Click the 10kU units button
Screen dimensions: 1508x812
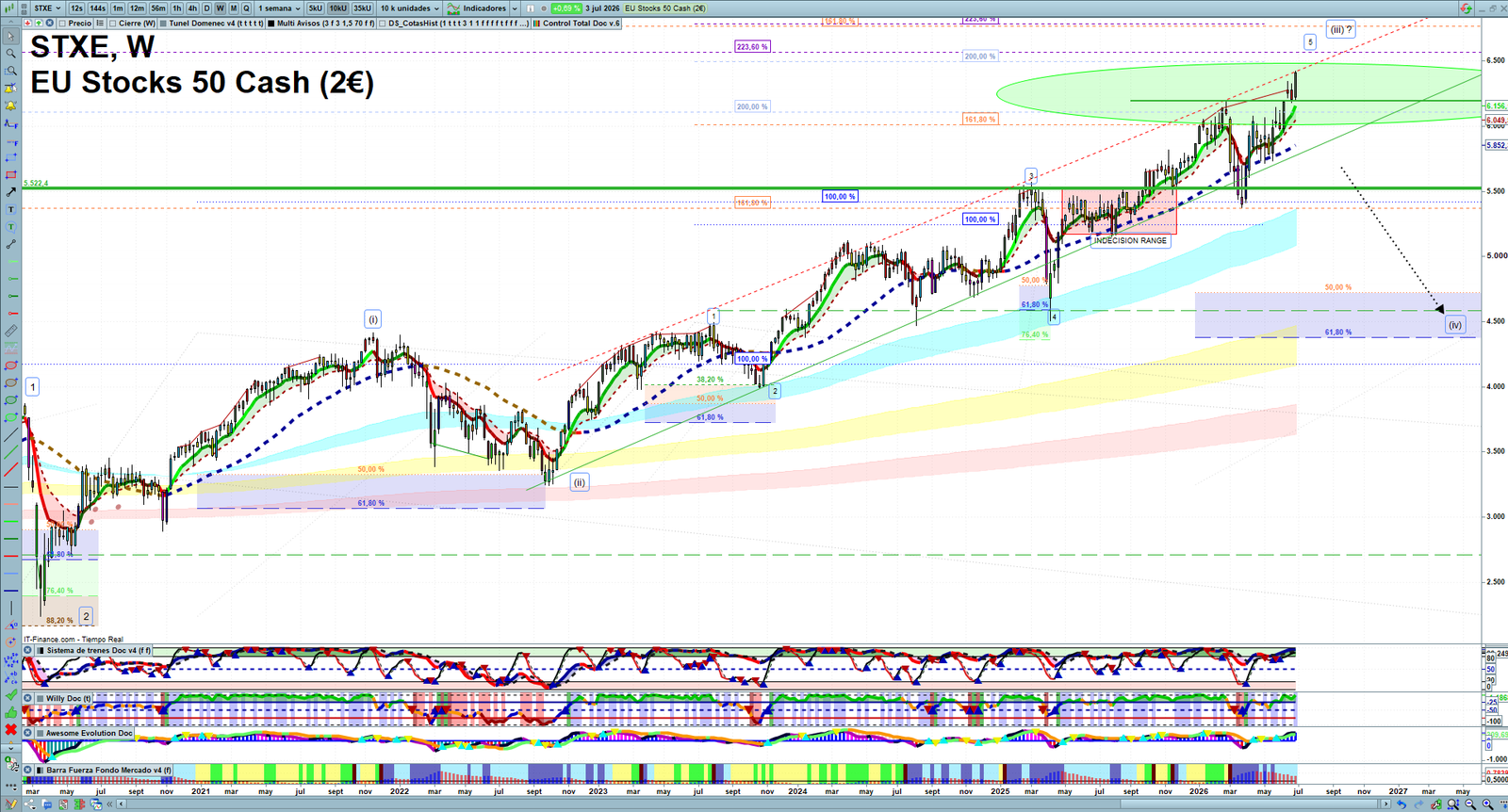pos(337,8)
